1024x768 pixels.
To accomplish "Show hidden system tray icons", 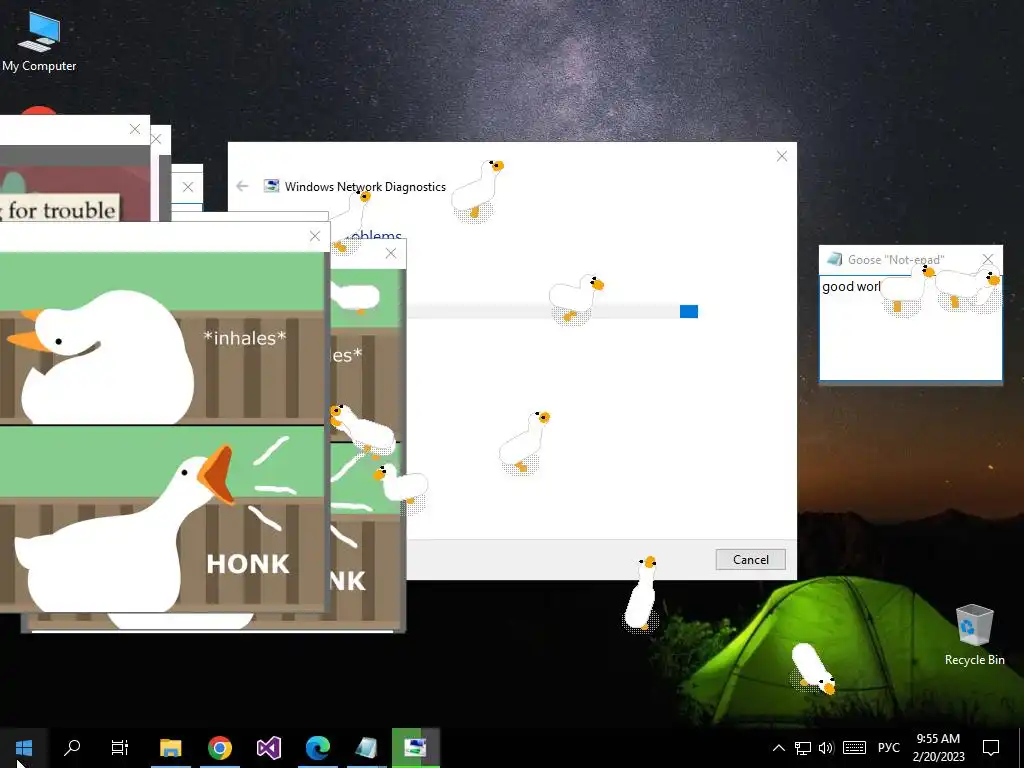I will point(778,748).
